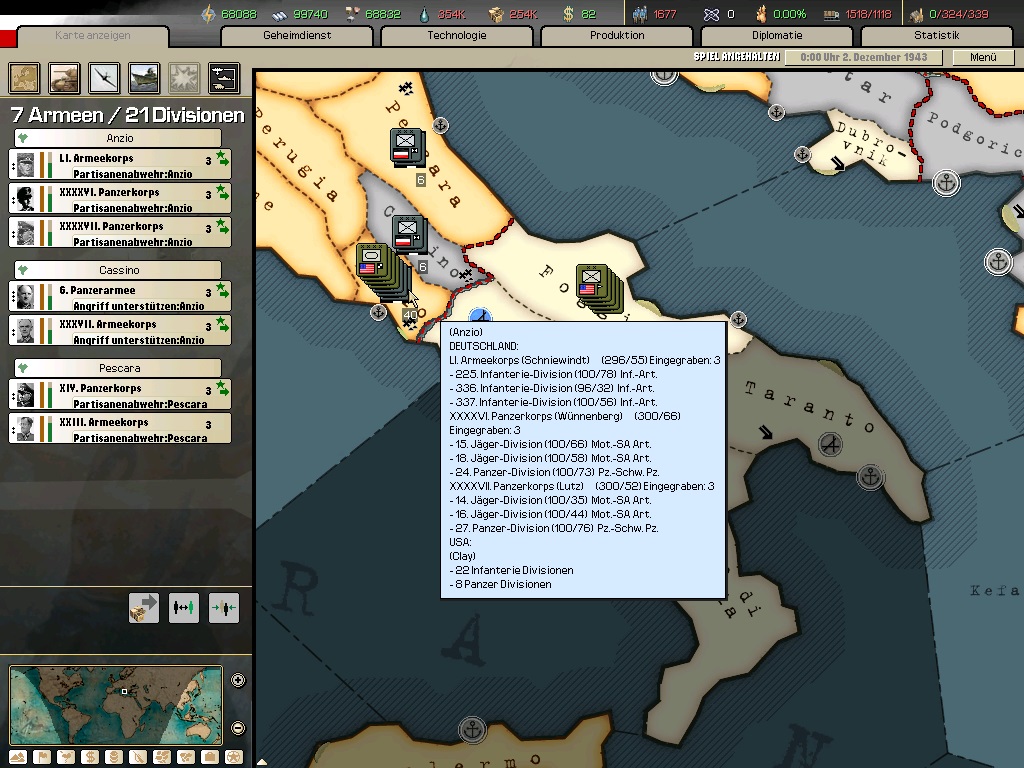Screen dimensions: 1024x768
Task: Click the world minimap
Action: pyautogui.click(x=116, y=705)
